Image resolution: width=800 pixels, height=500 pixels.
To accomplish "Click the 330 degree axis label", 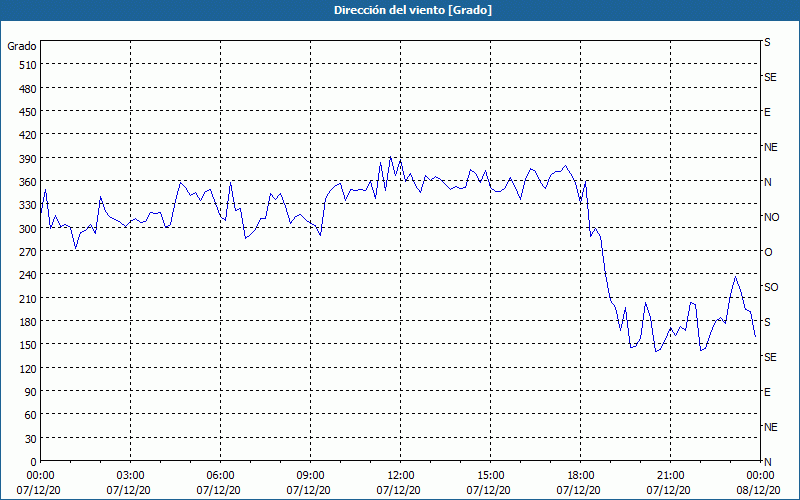I will (x=29, y=206).
